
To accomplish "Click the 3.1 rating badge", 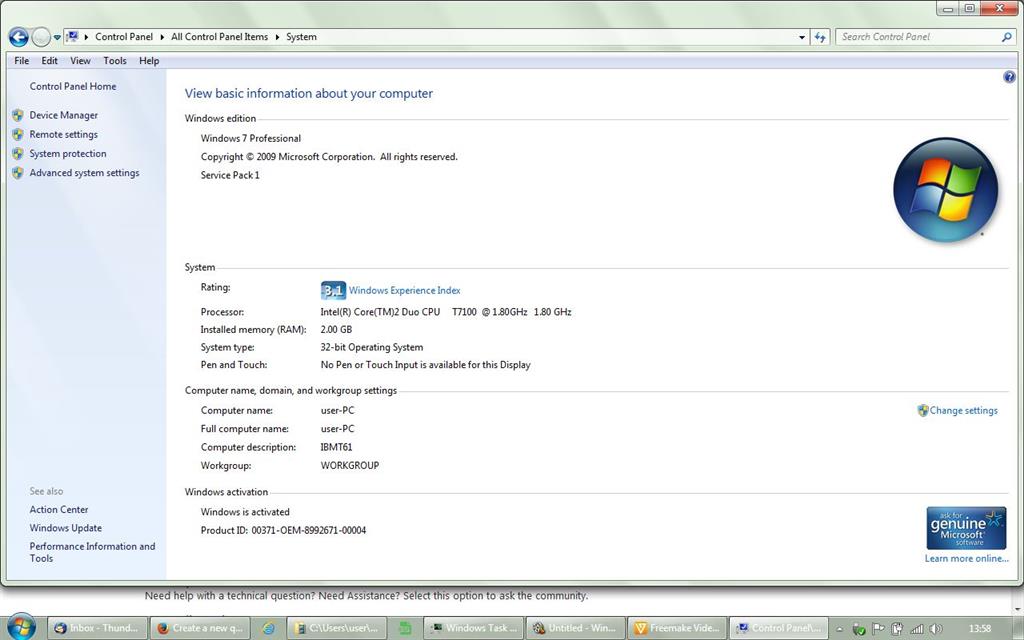I will [x=333, y=291].
